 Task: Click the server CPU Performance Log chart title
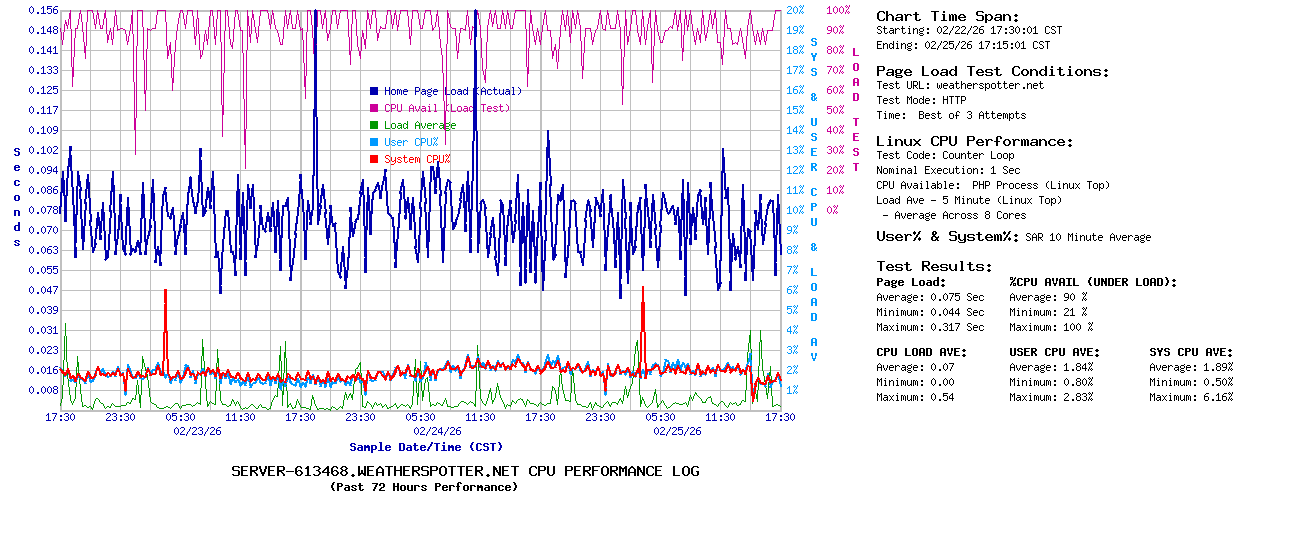[465, 471]
